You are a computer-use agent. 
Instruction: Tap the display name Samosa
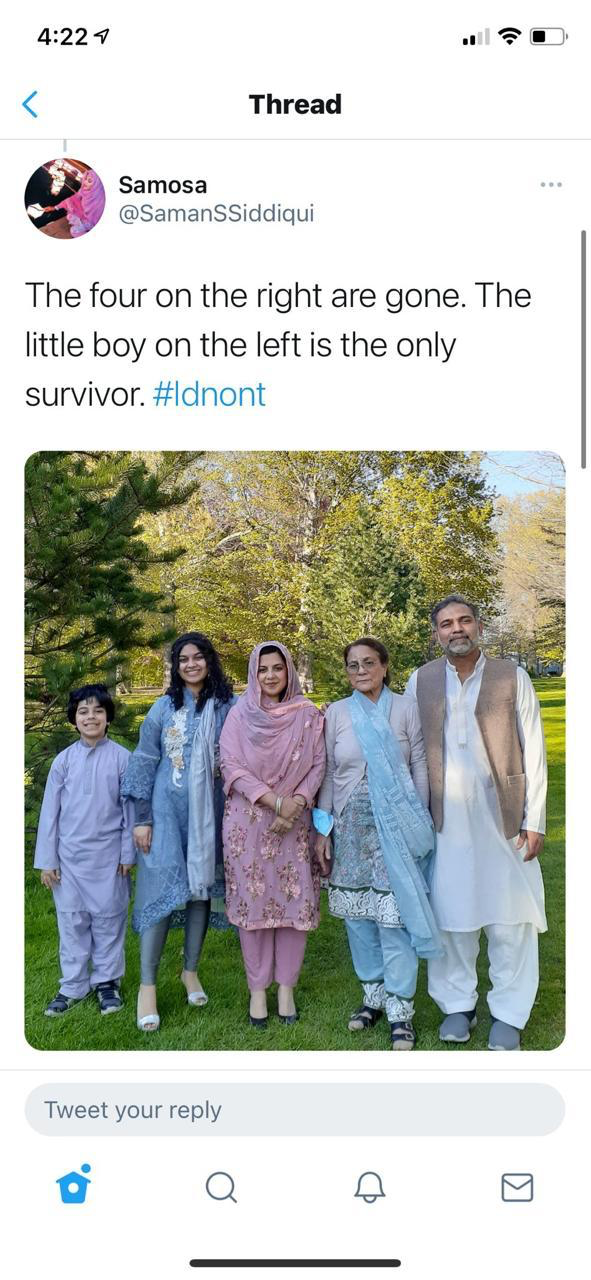pos(163,185)
